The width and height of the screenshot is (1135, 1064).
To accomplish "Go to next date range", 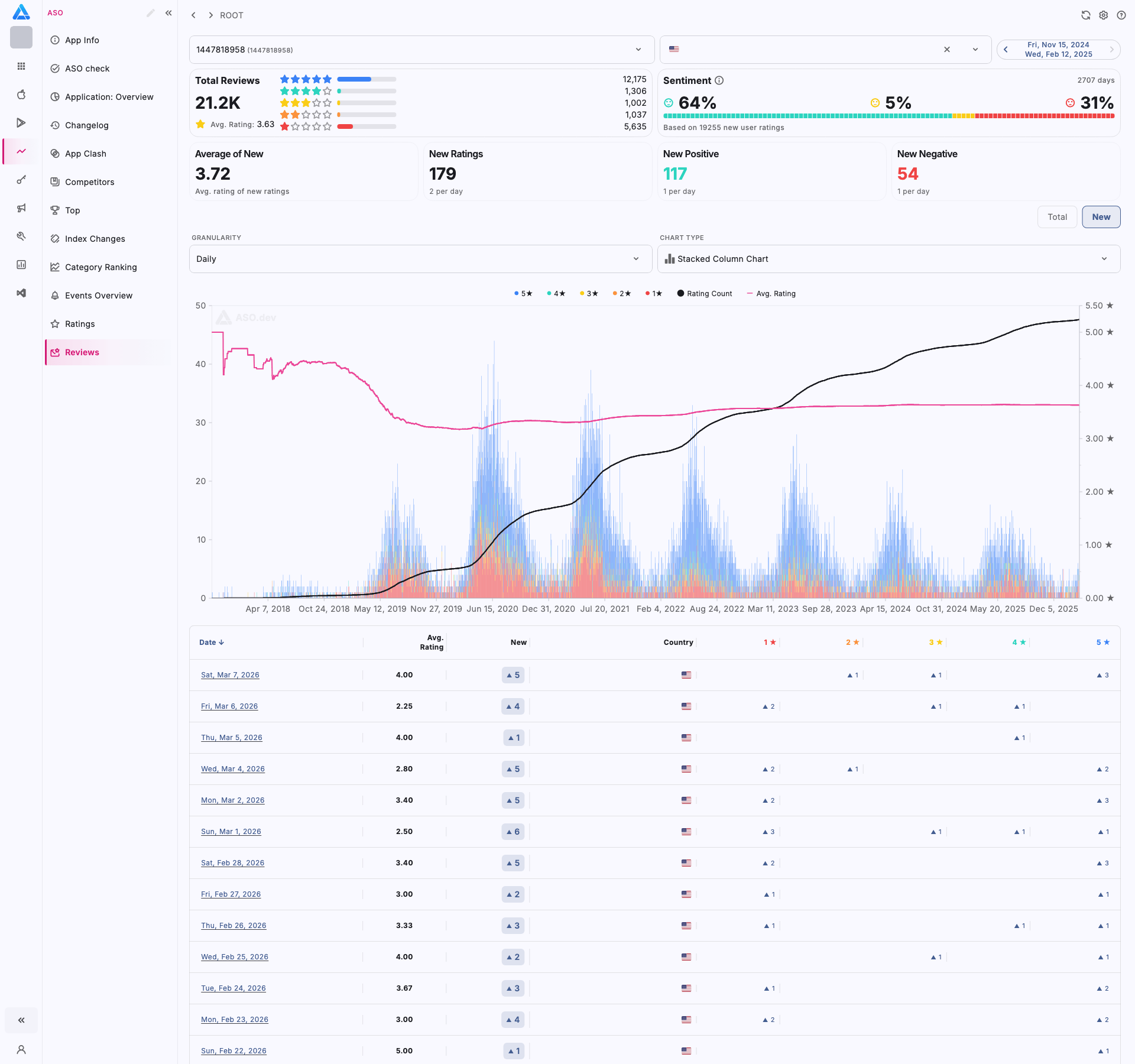I will click(x=1112, y=50).
